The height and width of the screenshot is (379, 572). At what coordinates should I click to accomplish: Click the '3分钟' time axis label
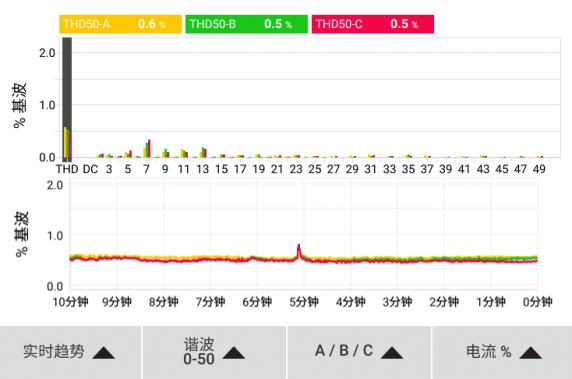coord(397,302)
